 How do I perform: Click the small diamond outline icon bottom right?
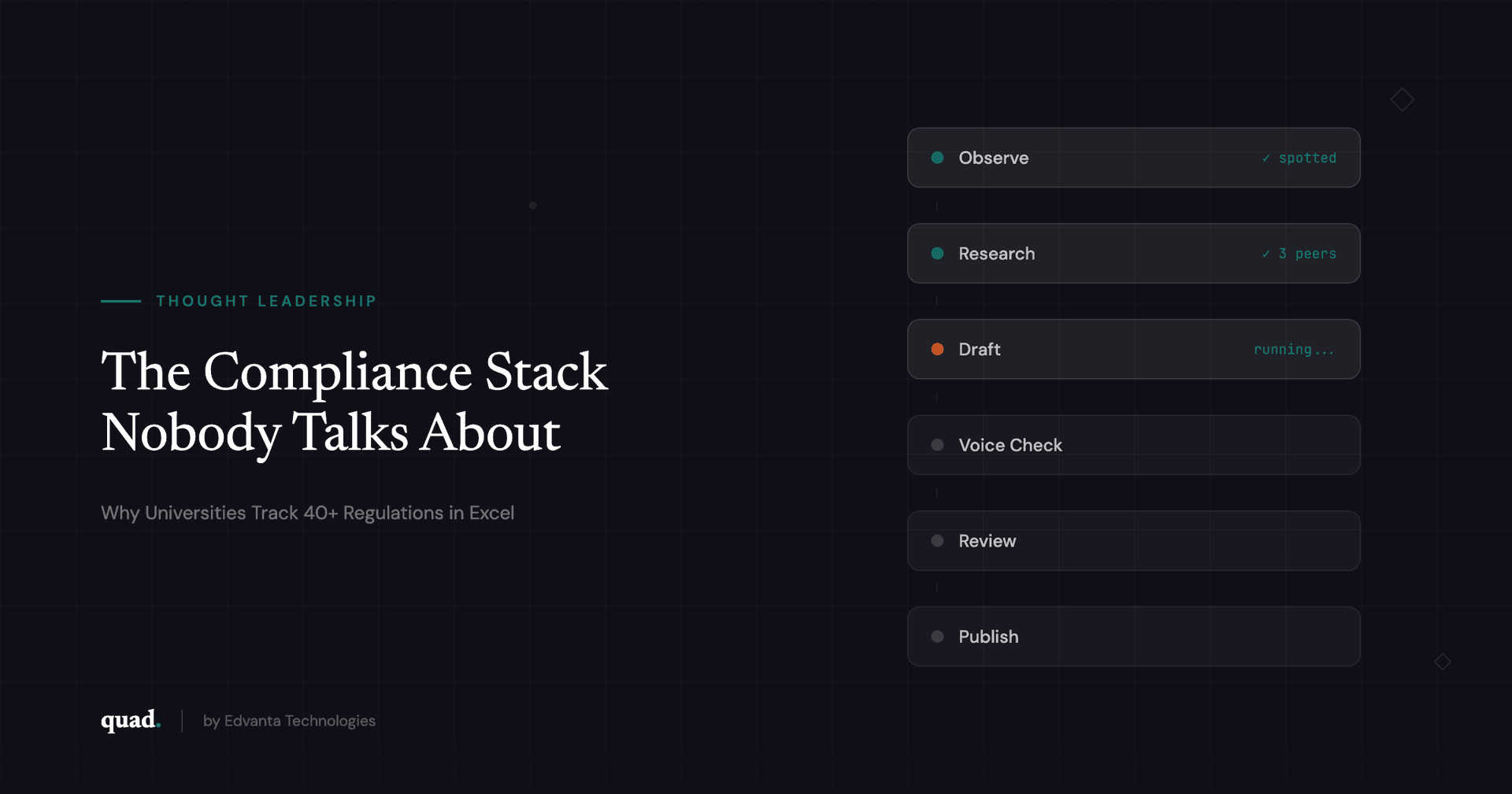1442,662
